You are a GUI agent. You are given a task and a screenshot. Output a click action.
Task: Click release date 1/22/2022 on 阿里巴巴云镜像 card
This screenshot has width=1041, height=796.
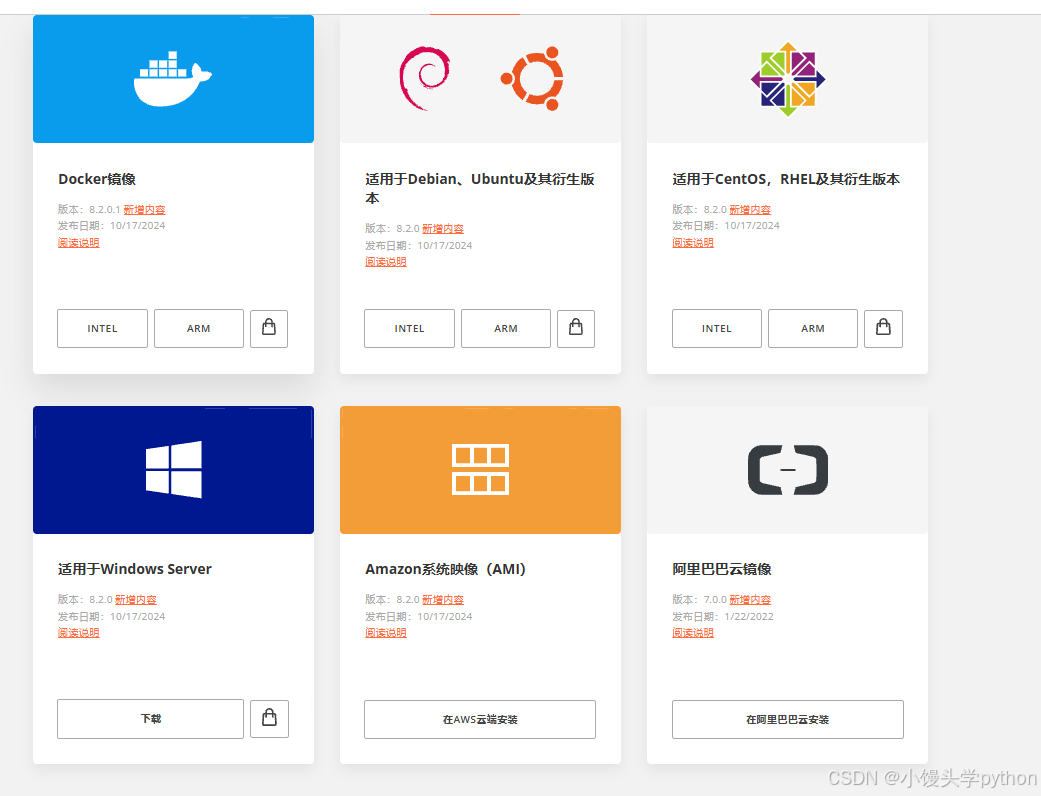coord(749,616)
